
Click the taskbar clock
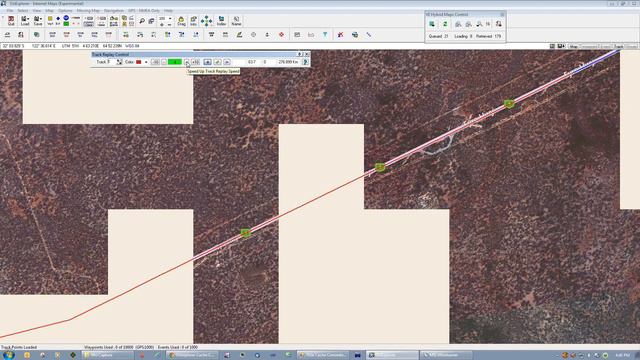pyautogui.click(x=622, y=356)
